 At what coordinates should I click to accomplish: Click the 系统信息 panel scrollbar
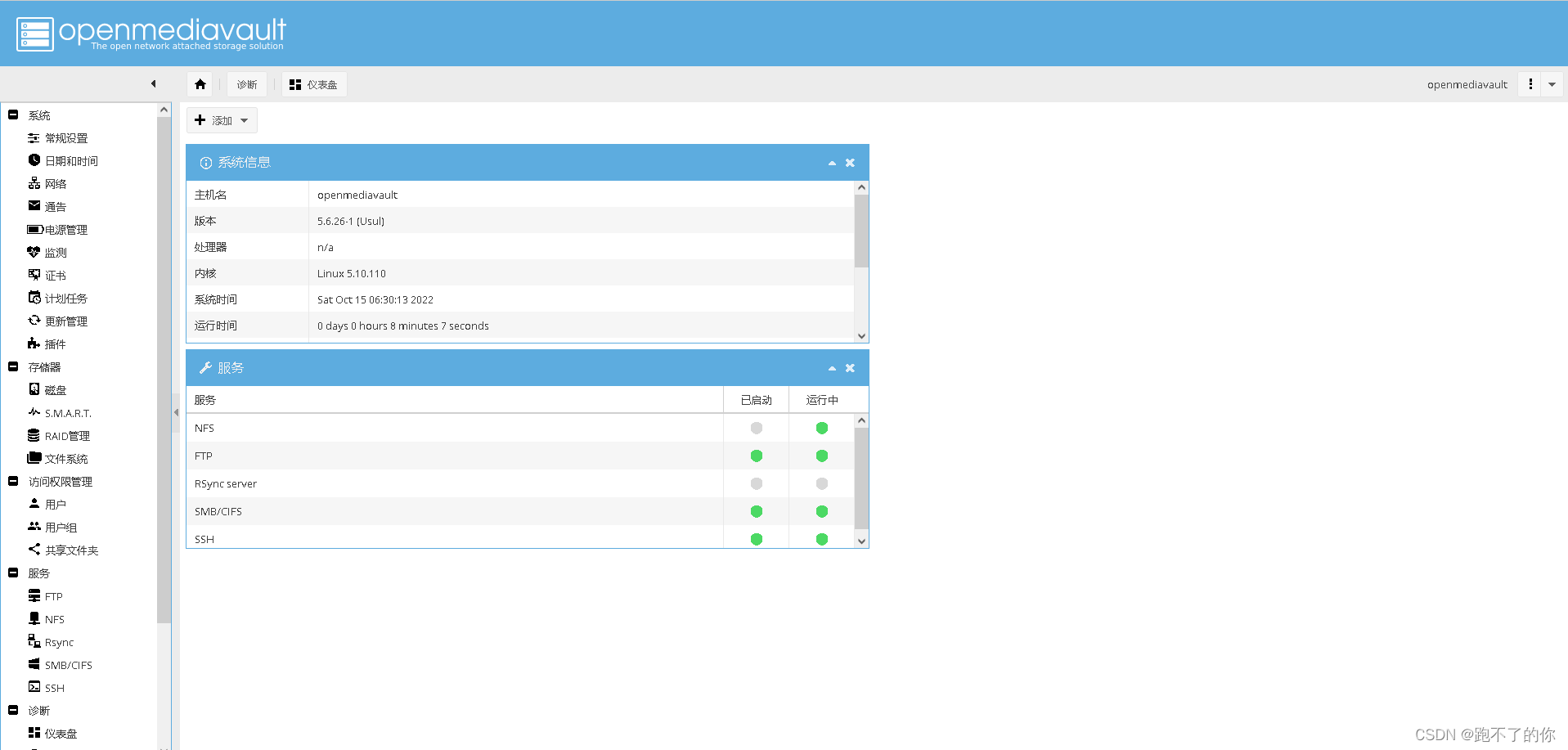861,231
